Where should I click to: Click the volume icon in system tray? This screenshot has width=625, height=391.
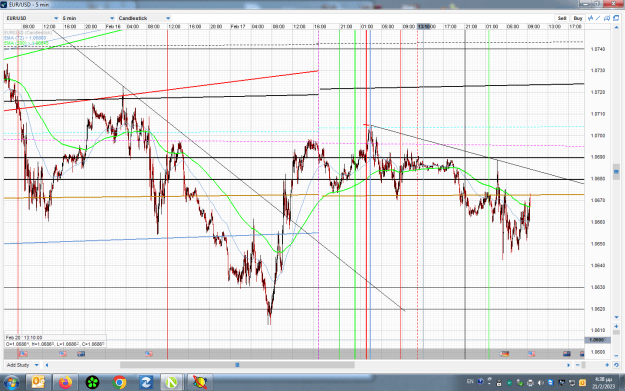[x=540, y=383]
